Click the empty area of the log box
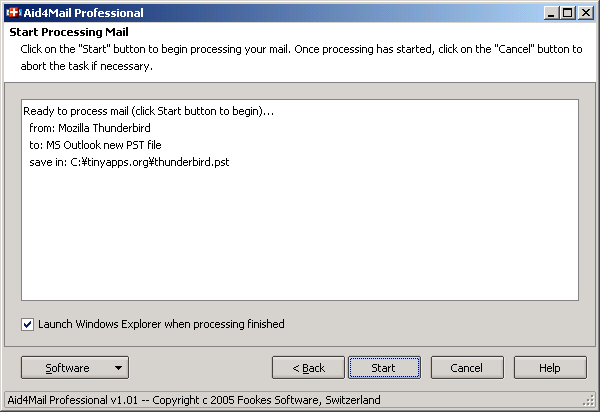 (x=300, y=240)
